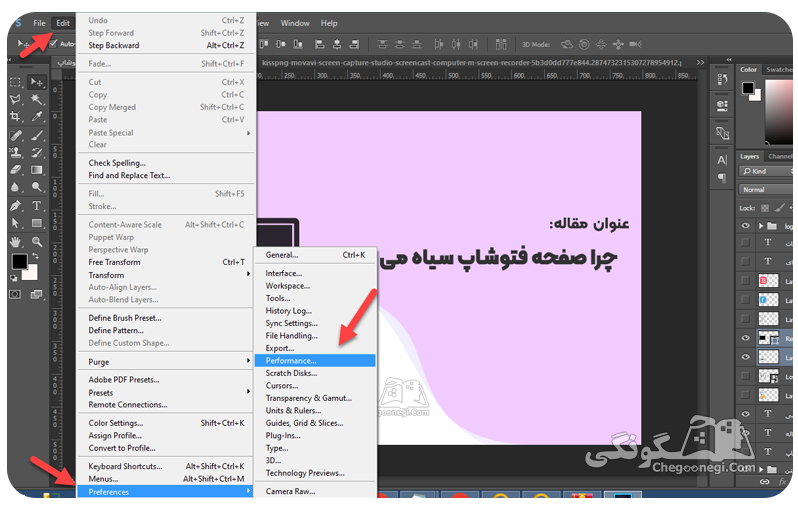Screen dimensions: 798x508
Task: Click the 3D rotate object icon
Action: 567,44
